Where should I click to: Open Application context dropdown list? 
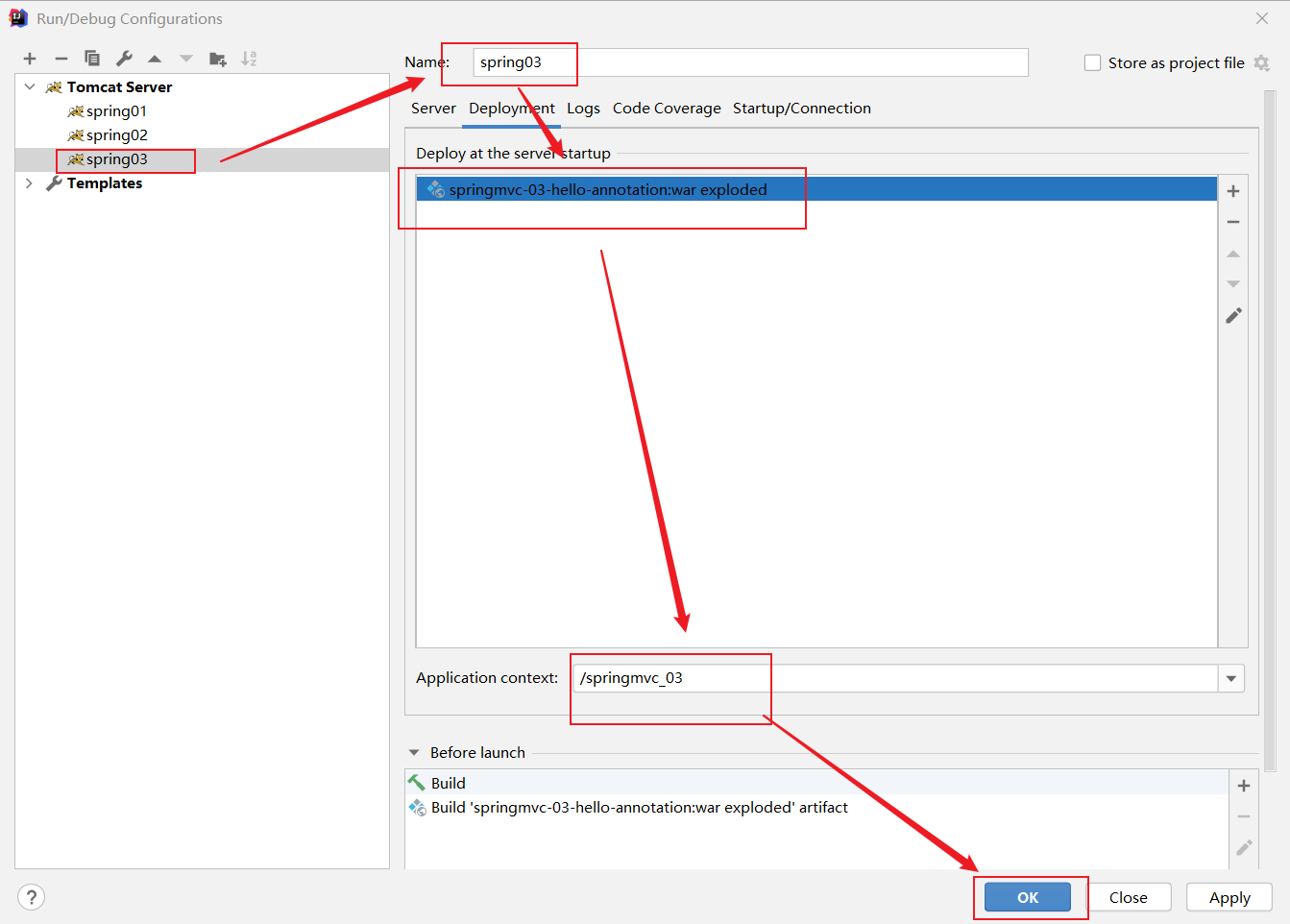[1230, 678]
